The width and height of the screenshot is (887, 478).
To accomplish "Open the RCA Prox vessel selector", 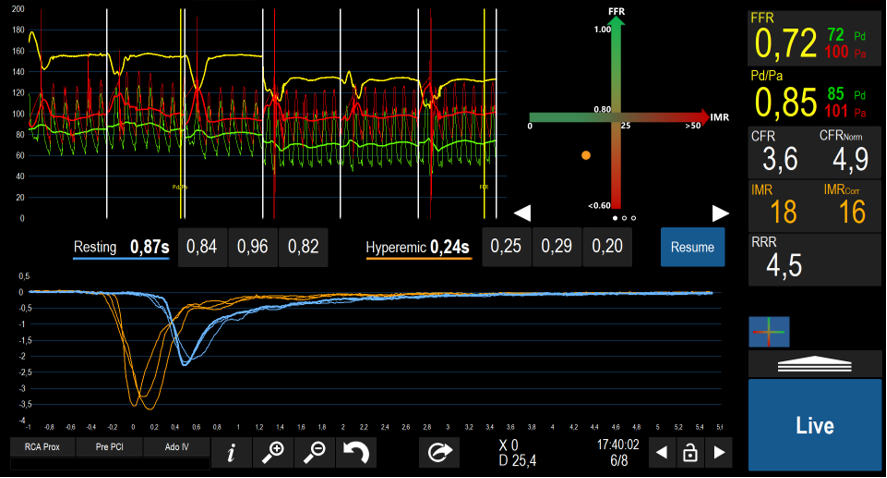I will [42, 447].
